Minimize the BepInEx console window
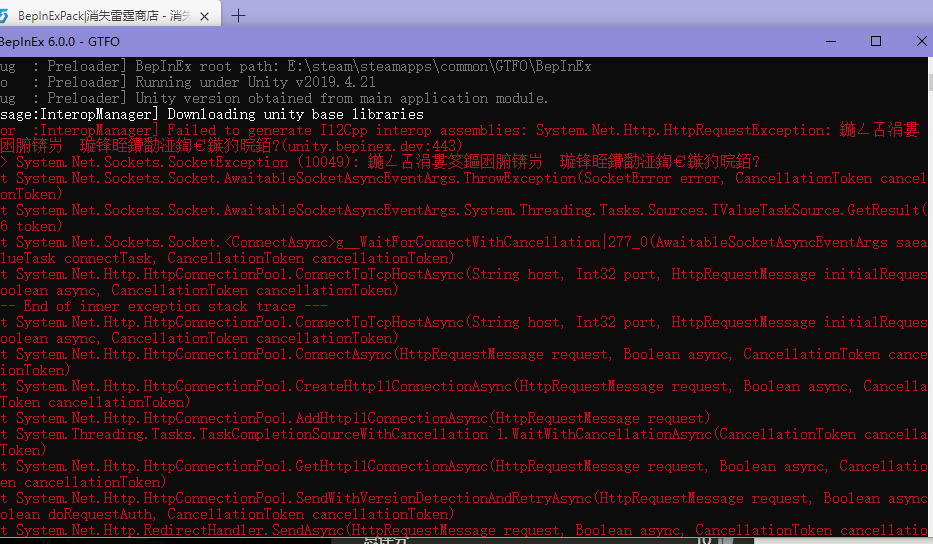Image resolution: width=933 pixels, height=544 pixels. coord(831,42)
